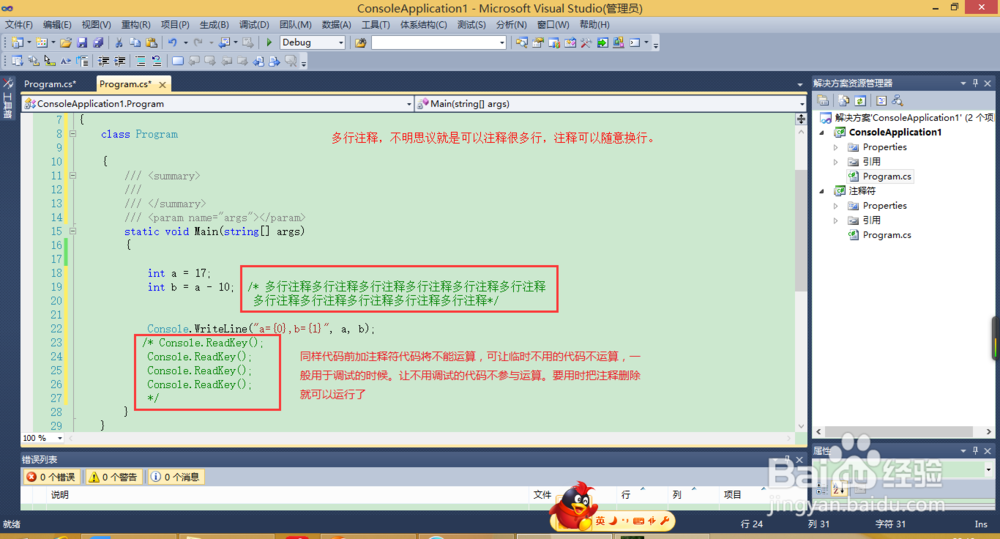Show All Files icon in Solution Explorer
Image resolution: width=1000 pixels, height=539 pixels.
coord(844,101)
